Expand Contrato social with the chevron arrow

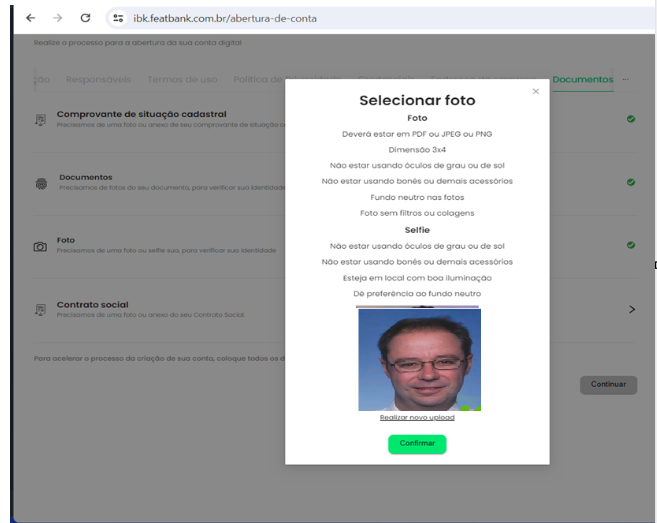coord(632,309)
